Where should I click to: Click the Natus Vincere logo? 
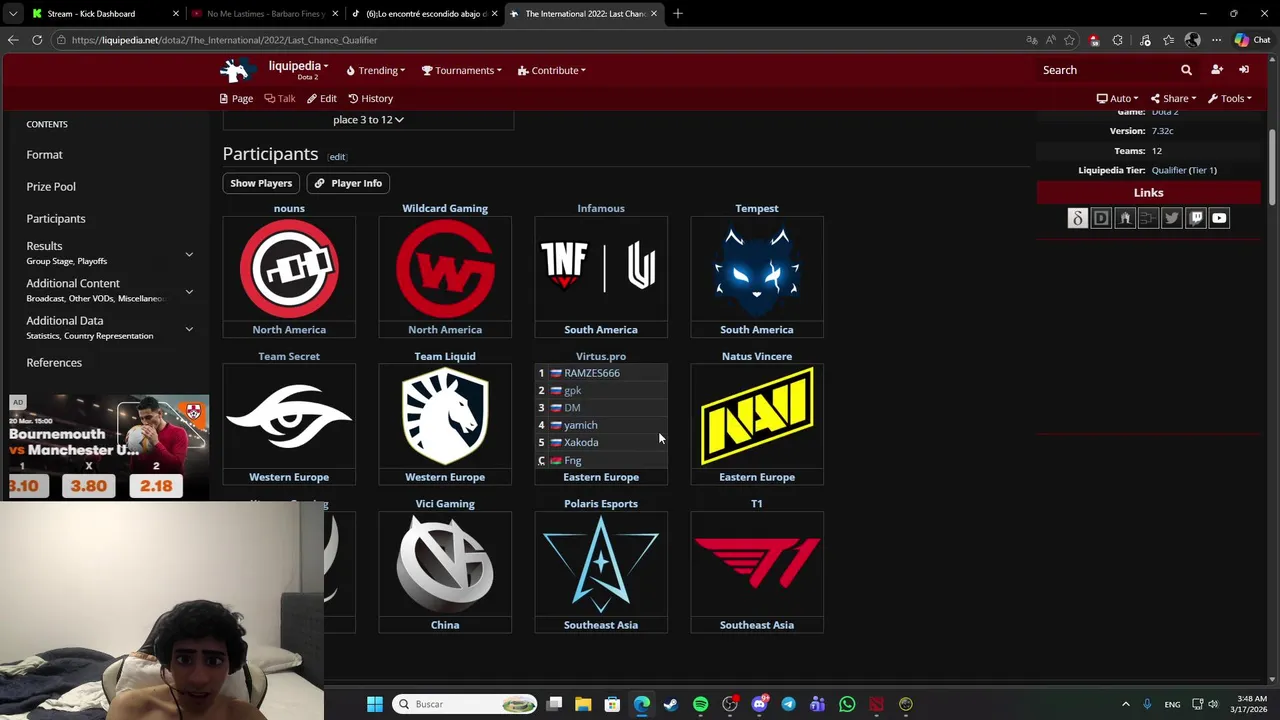(757, 416)
